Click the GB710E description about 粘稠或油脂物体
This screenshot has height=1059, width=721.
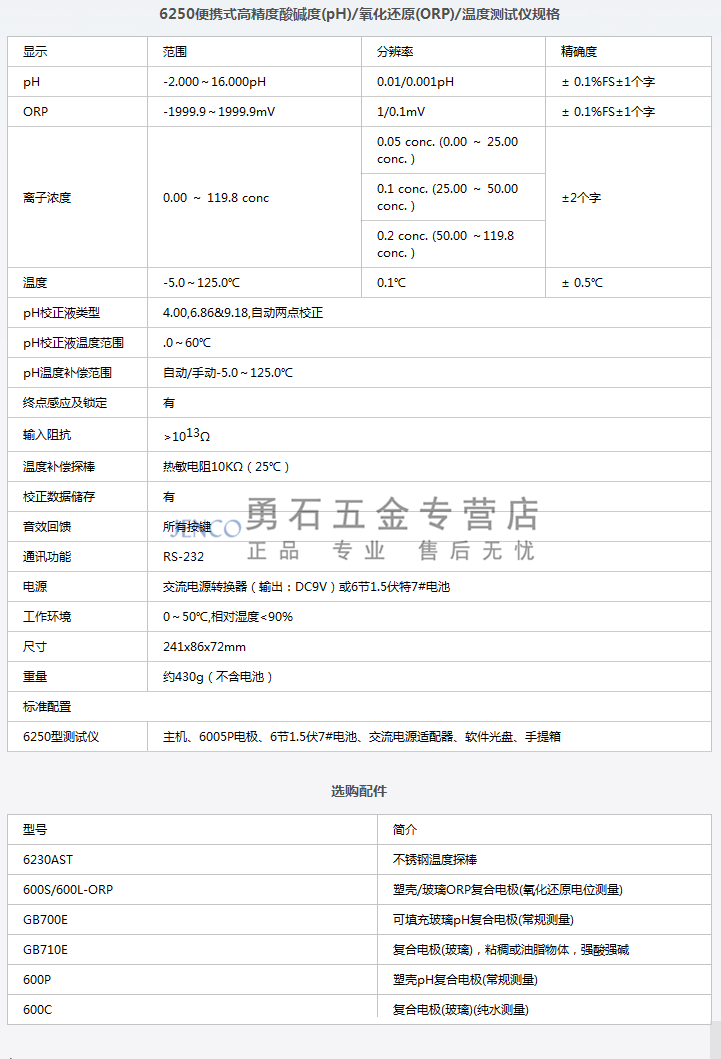tap(511, 950)
